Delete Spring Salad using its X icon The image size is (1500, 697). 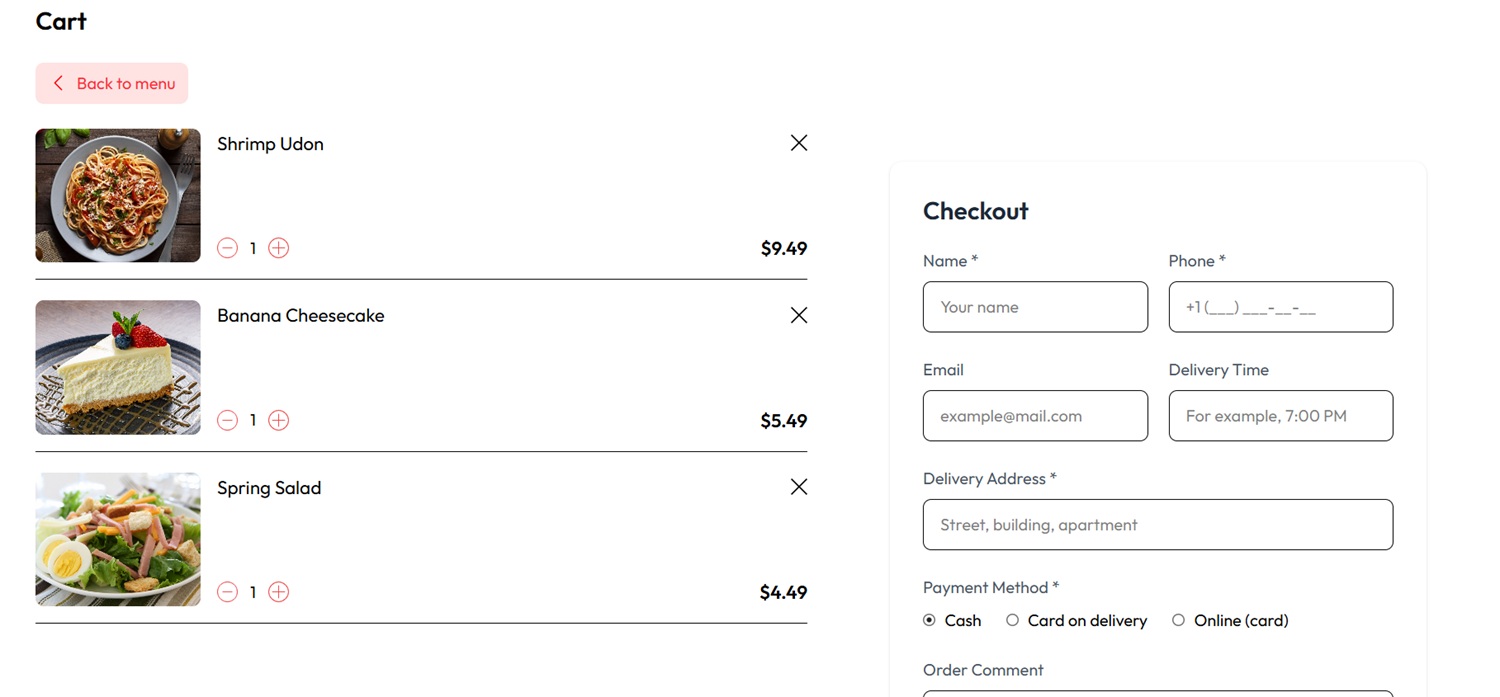click(798, 487)
